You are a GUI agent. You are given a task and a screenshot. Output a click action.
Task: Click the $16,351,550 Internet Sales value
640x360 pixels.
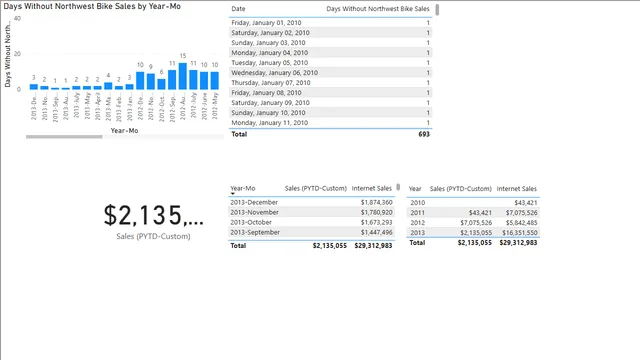(520, 233)
